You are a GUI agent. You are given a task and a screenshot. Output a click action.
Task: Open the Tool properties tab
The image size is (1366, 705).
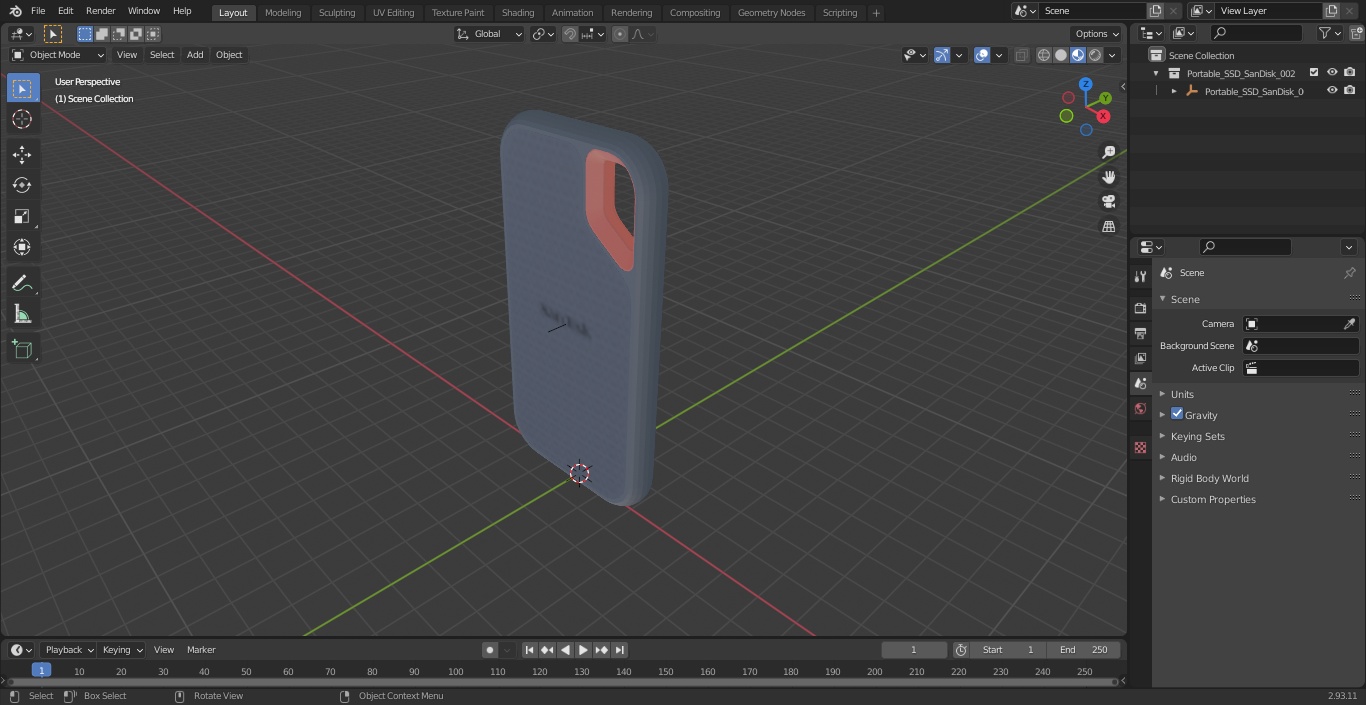1140,277
